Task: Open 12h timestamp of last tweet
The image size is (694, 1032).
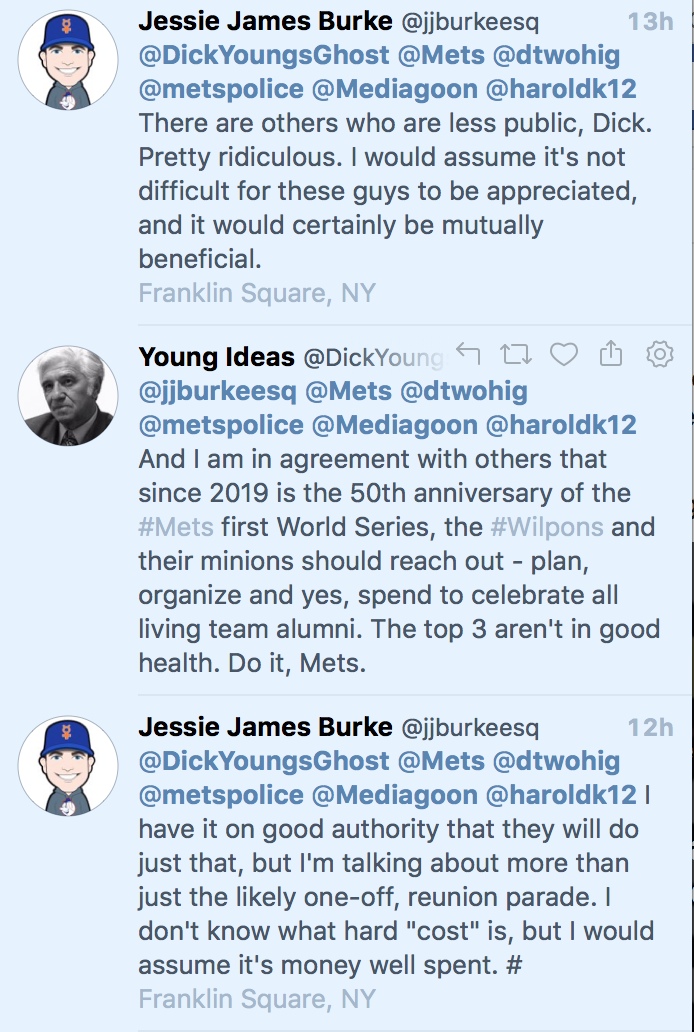Action: (650, 727)
